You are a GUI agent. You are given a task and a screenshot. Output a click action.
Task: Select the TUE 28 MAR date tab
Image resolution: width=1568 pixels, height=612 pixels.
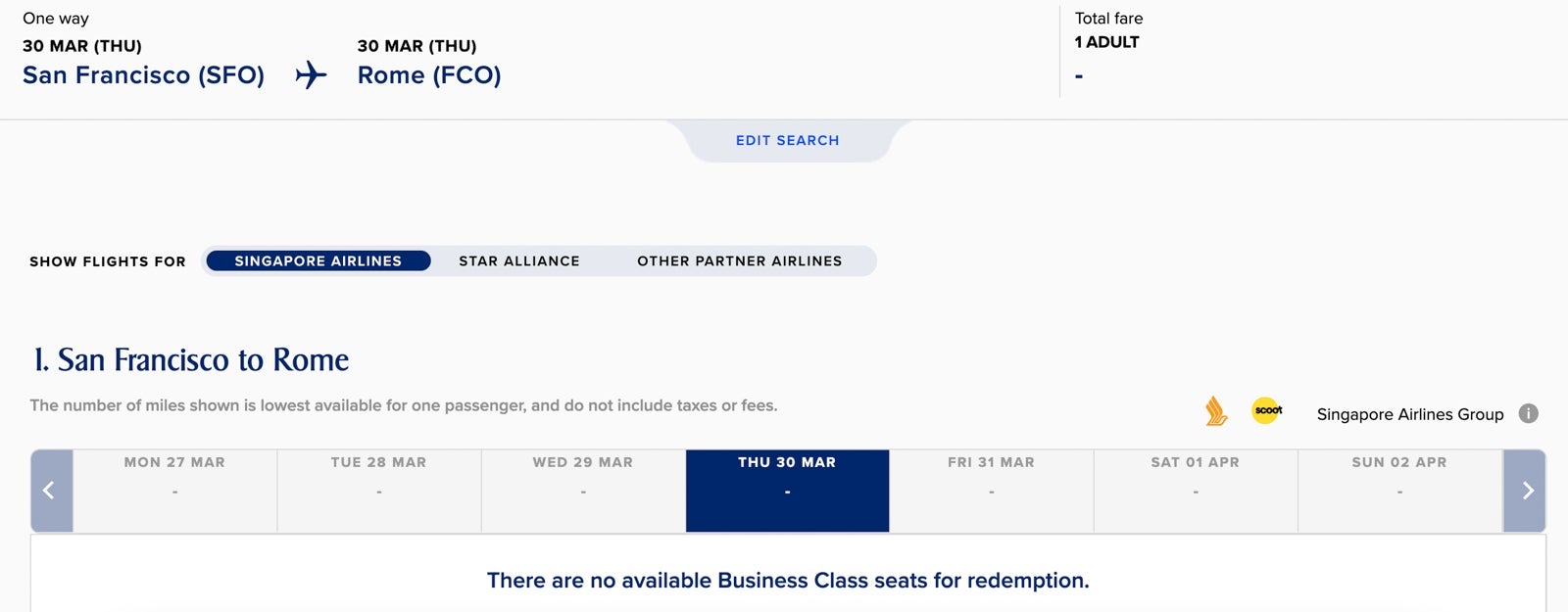378,490
